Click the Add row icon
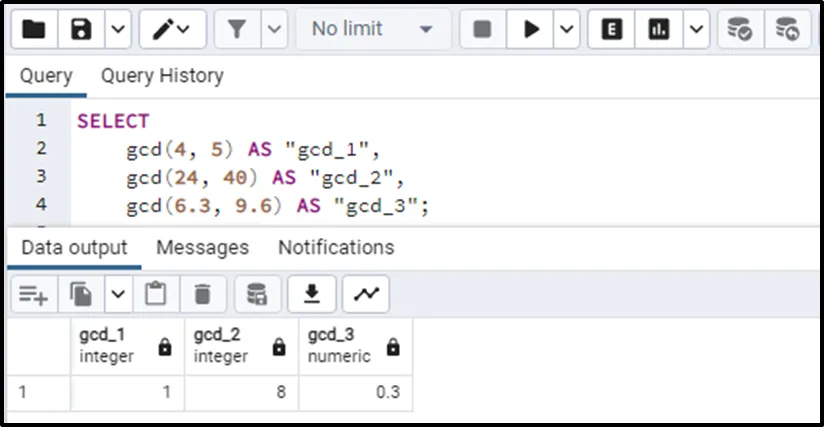824x427 pixels. pyautogui.click(x=33, y=294)
